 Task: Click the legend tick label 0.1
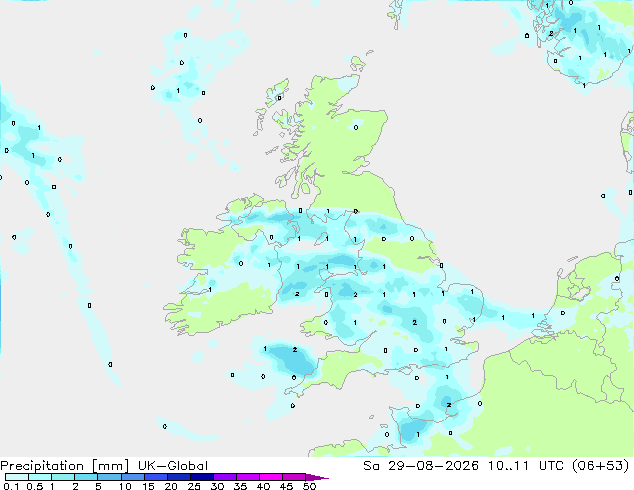11,486
